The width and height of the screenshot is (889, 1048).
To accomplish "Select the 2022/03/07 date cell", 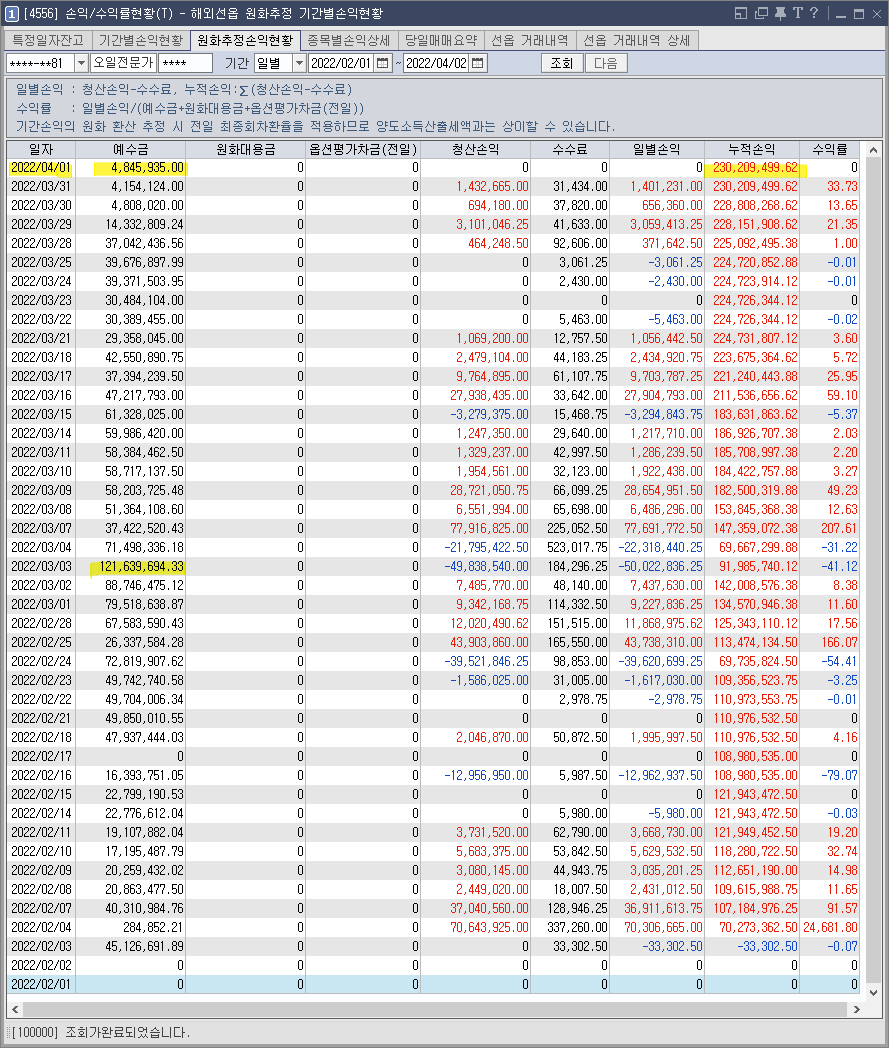I will point(41,529).
